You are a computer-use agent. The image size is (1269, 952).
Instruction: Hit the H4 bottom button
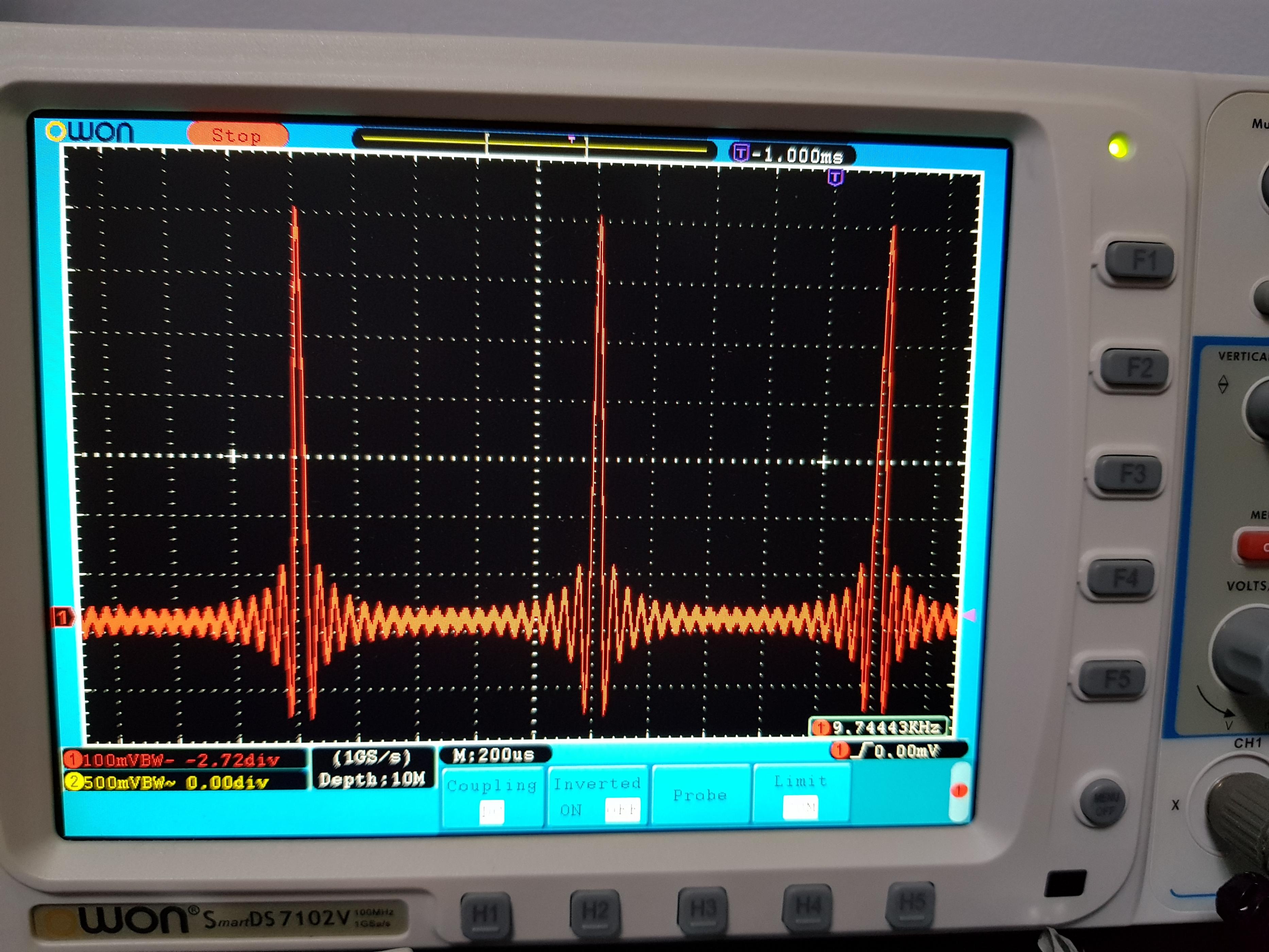tap(808, 905)
